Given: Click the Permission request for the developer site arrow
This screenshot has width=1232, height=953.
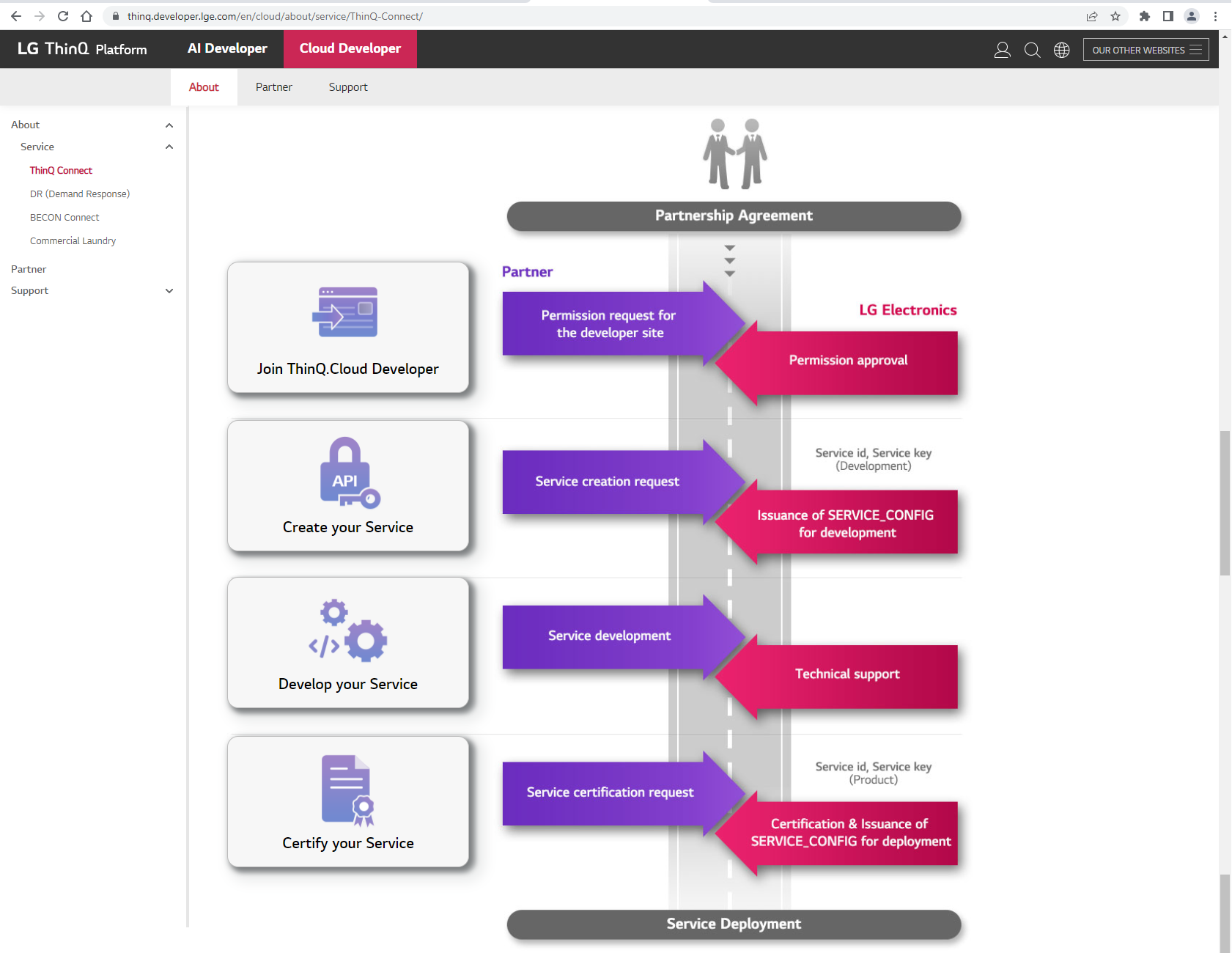Looking at the screenshot, I should [x=623, y=324].
